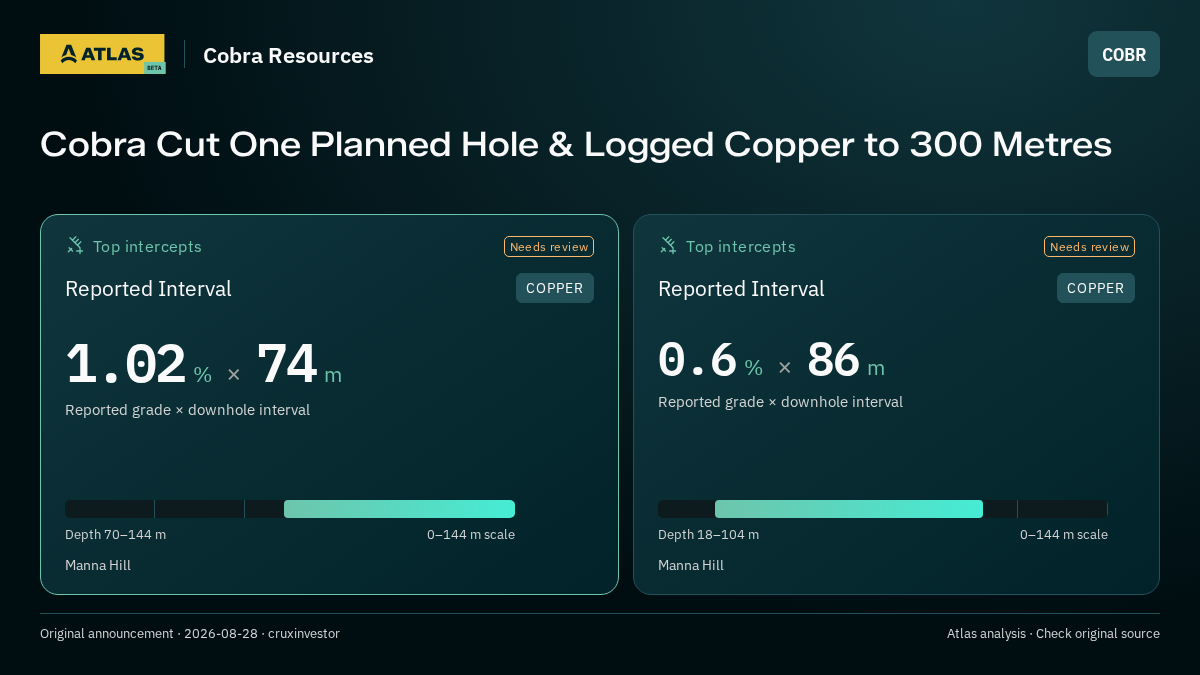Click 'Reported Interval' title in 86 m card

coord(741,289)
